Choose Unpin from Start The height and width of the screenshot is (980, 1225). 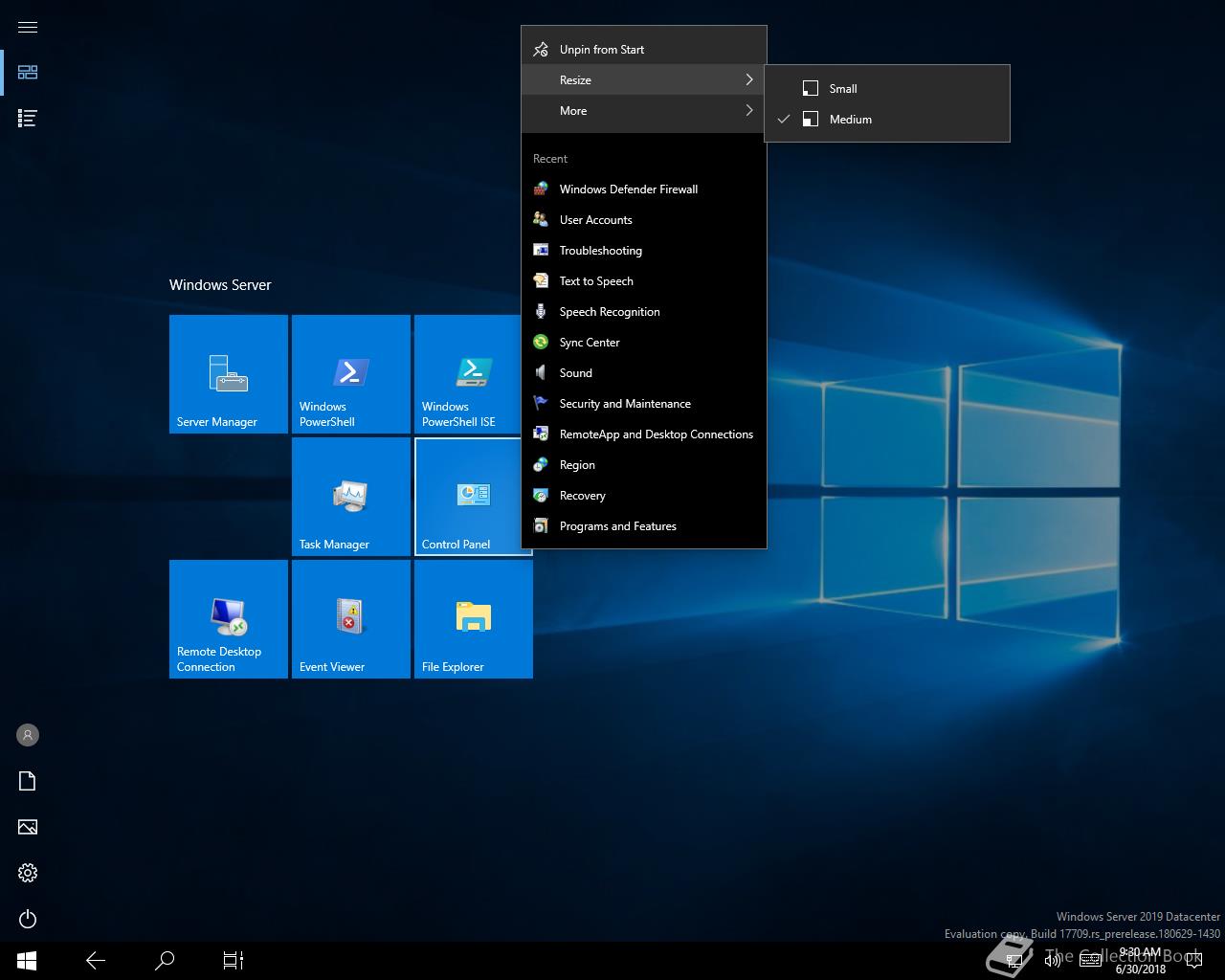(644, 49)
